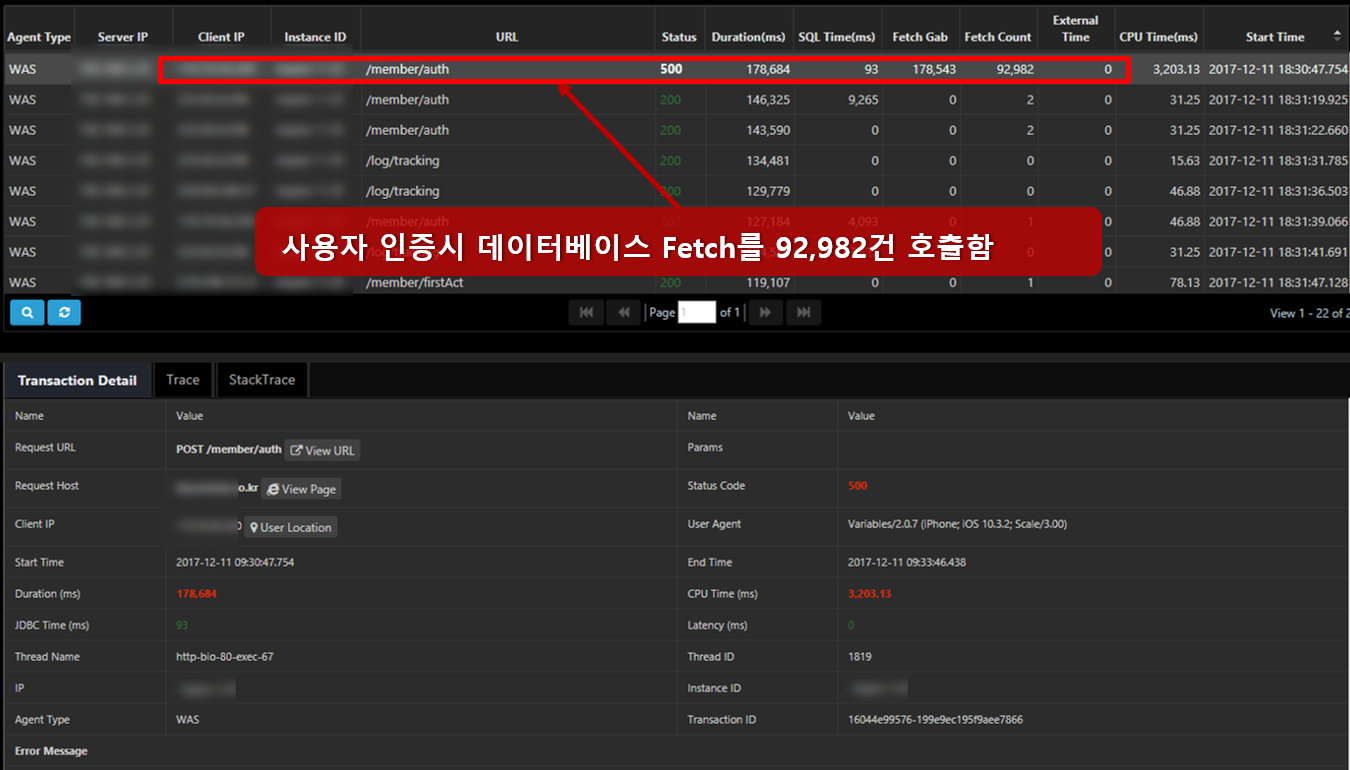Select the Transaction Detail tab
This screenshot has height=770, width=1350.
[77, 380]
